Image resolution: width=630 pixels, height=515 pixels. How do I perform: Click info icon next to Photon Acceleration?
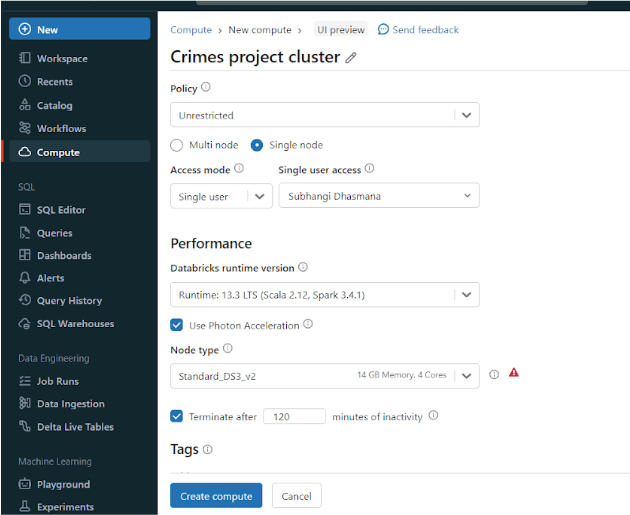(x=308, y=324)
